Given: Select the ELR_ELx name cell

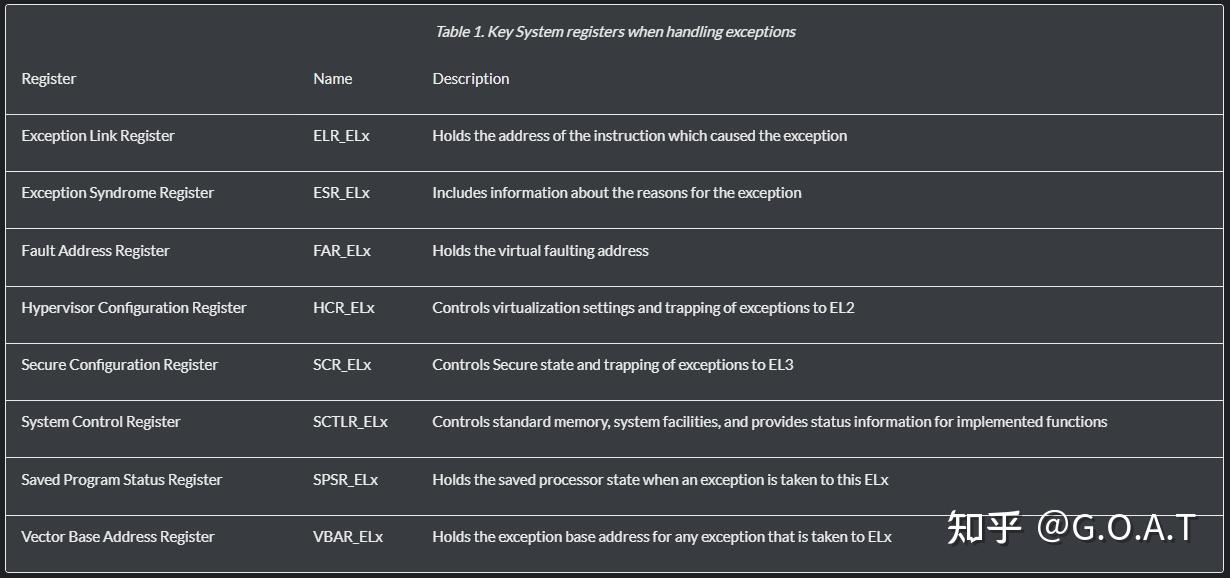Looking at the screenshot, I should (341, 136).
